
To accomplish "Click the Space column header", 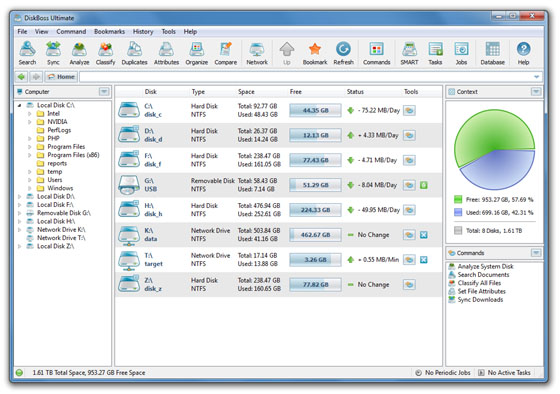I will click(x=246, y=92).
